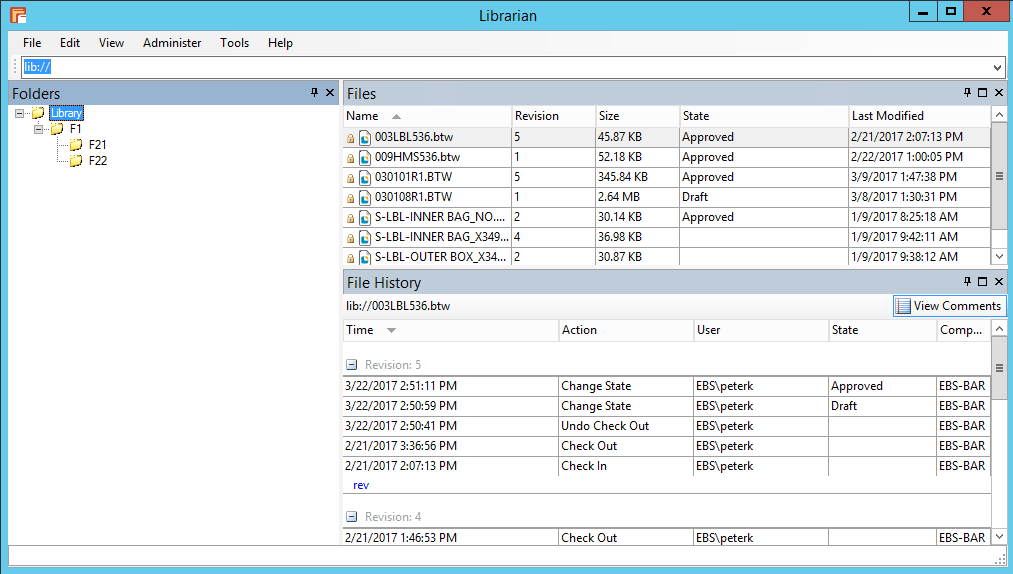
Task: Open the Administer menu
Action: [172, 43]
